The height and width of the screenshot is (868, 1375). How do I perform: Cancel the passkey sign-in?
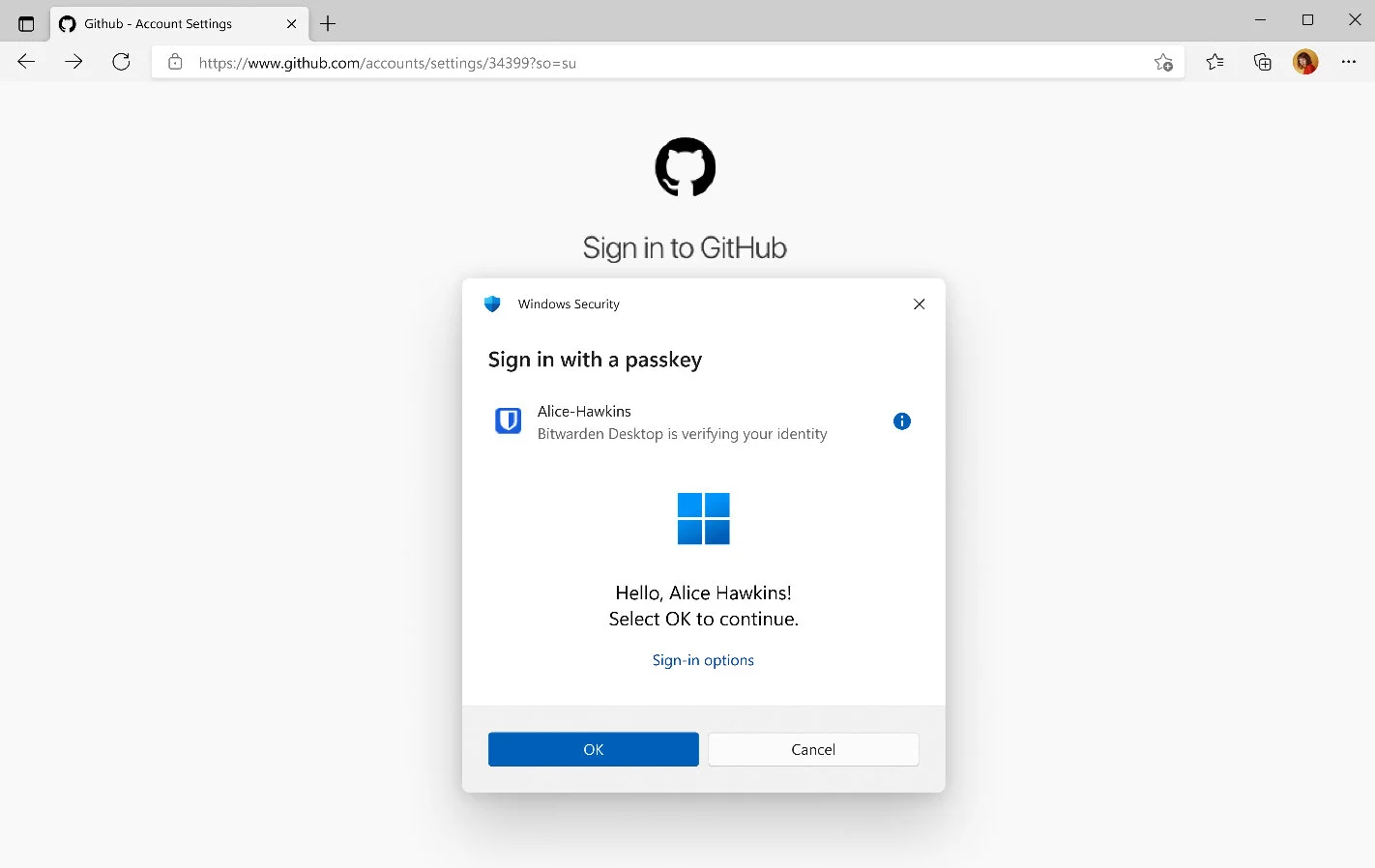tap(812, 749)
